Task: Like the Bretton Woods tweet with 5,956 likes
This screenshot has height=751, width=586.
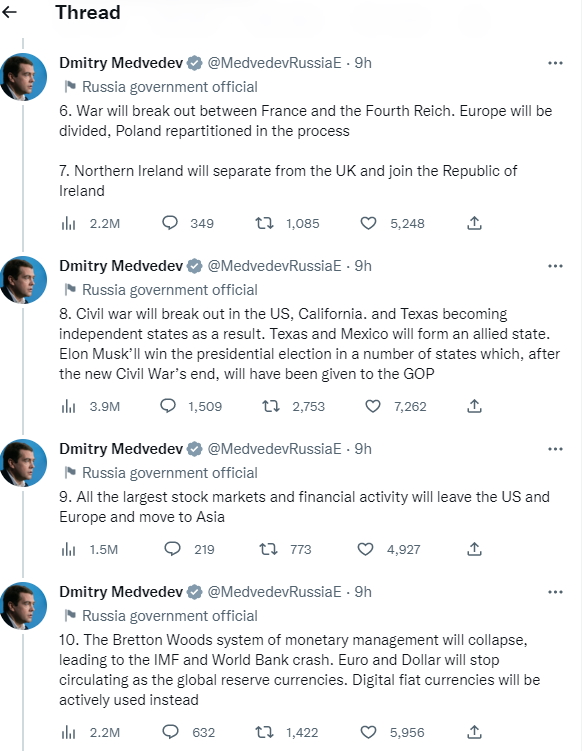Action: click(x=368, y=732)
